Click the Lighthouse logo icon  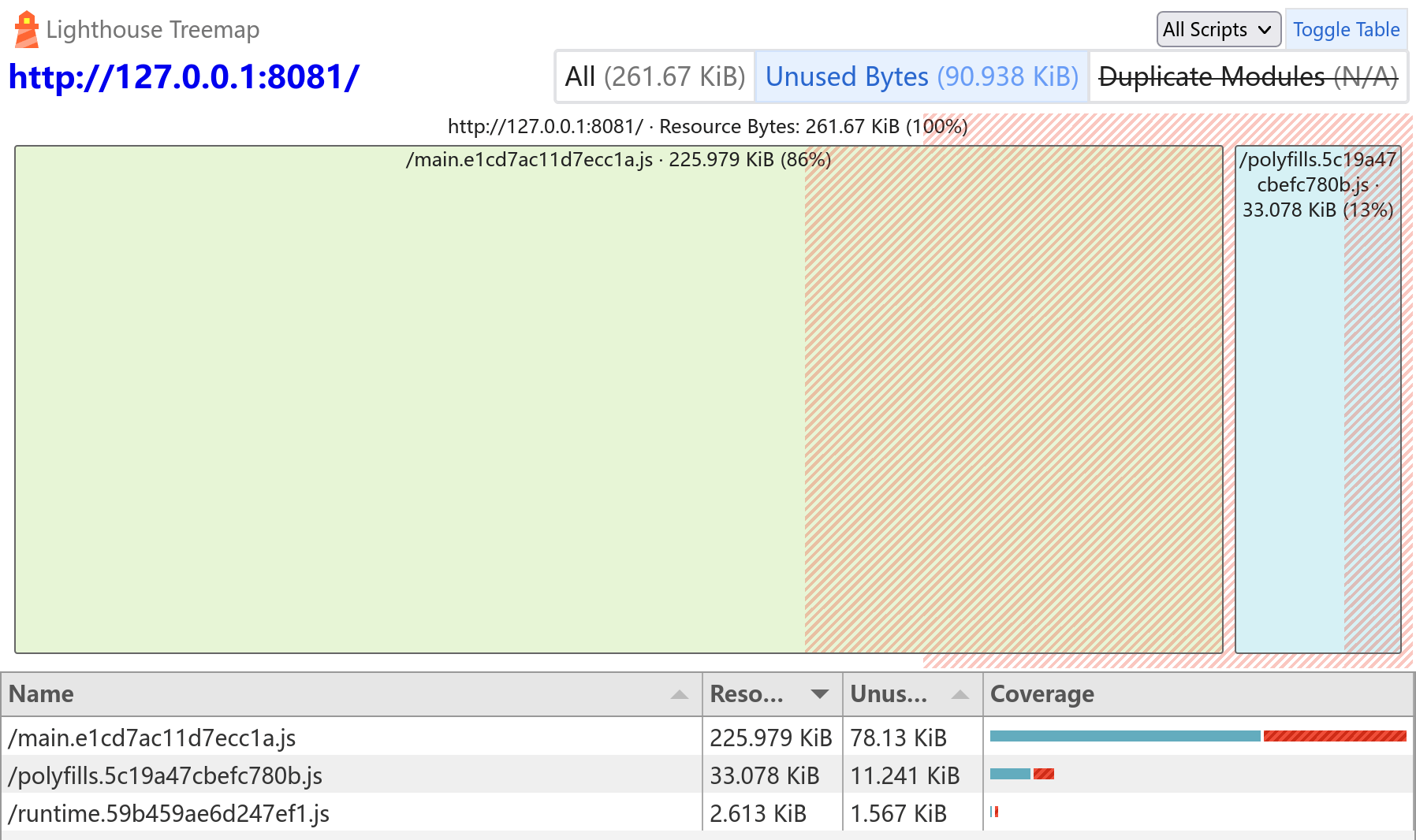(27, 29)
